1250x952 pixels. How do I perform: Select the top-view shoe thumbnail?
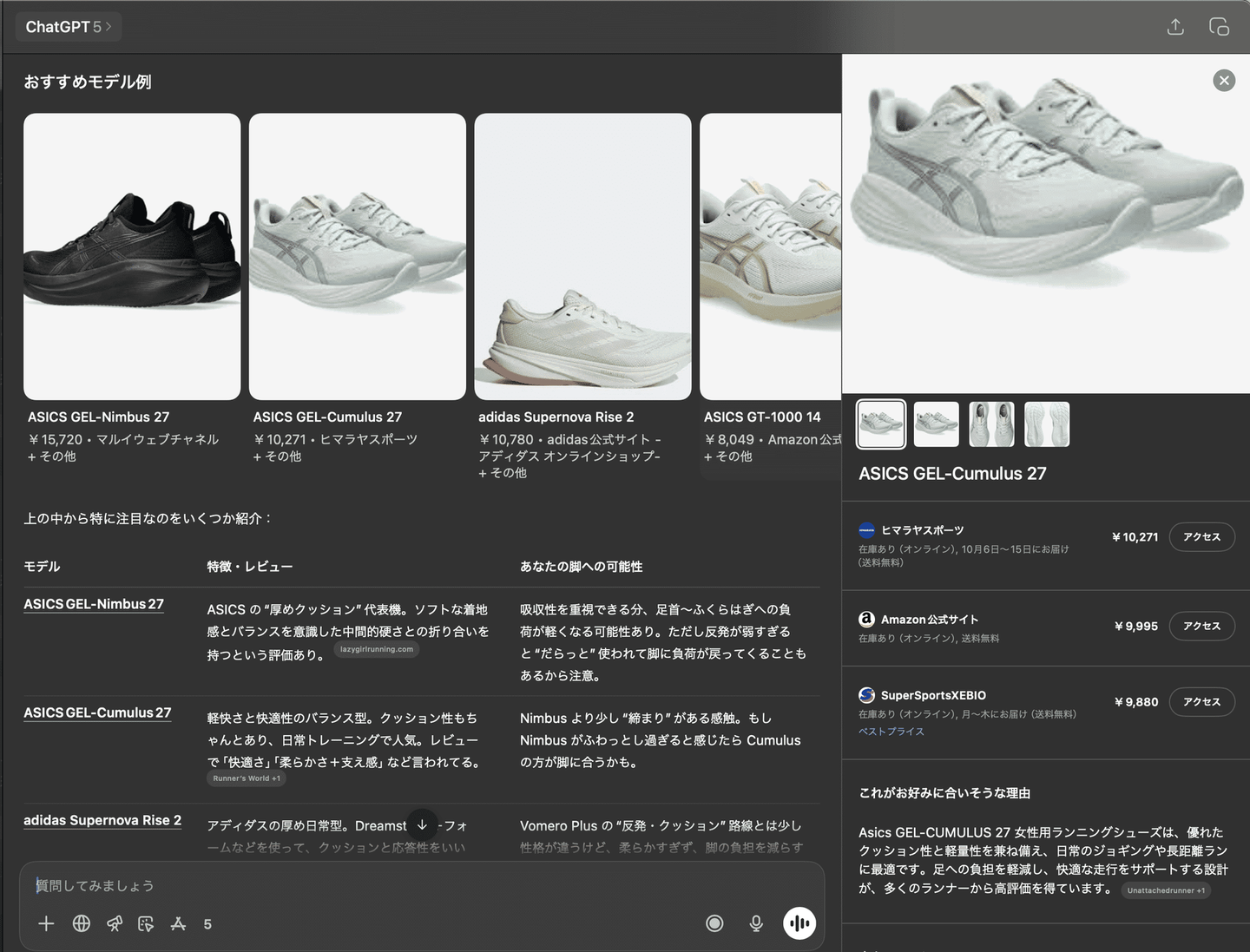click(991, 424)
